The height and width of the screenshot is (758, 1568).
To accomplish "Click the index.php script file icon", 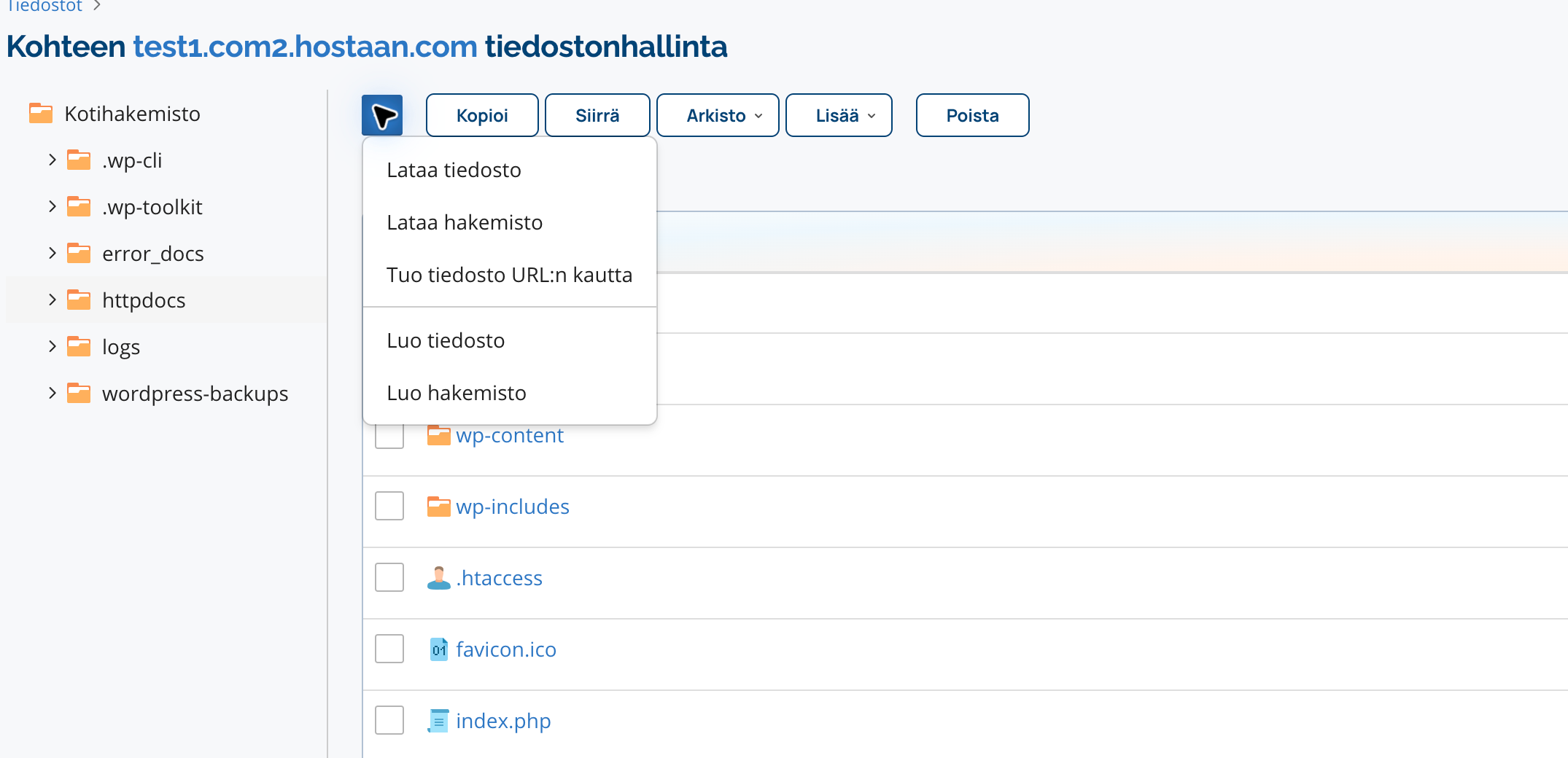I will [x=438, y=720].
